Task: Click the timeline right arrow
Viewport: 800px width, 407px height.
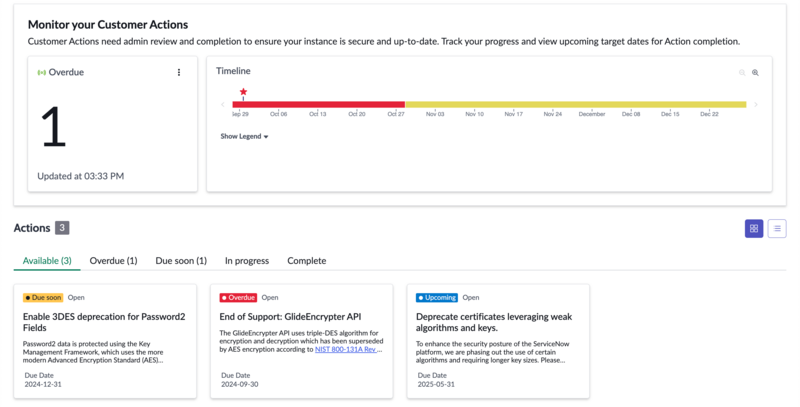Action: tap(756, 105)
